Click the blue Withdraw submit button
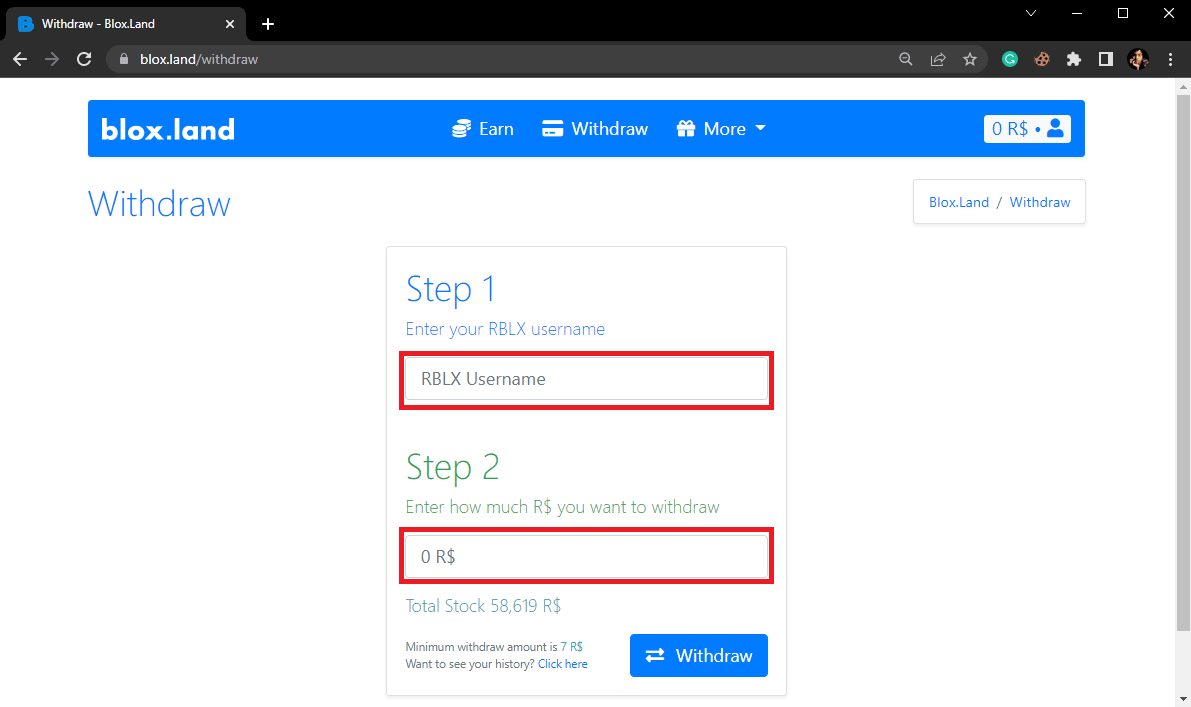 coord(699,655)
